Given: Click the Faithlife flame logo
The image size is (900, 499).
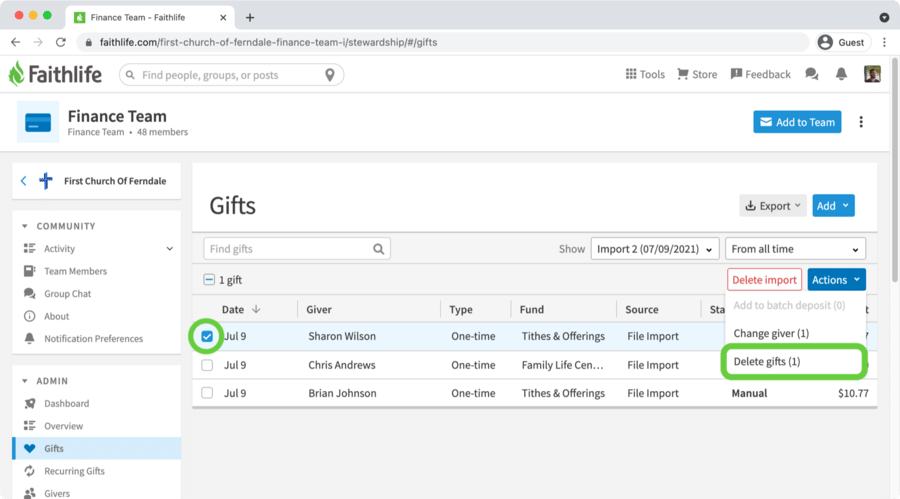Looking at the screenshot, I should (x=16, y=74).
